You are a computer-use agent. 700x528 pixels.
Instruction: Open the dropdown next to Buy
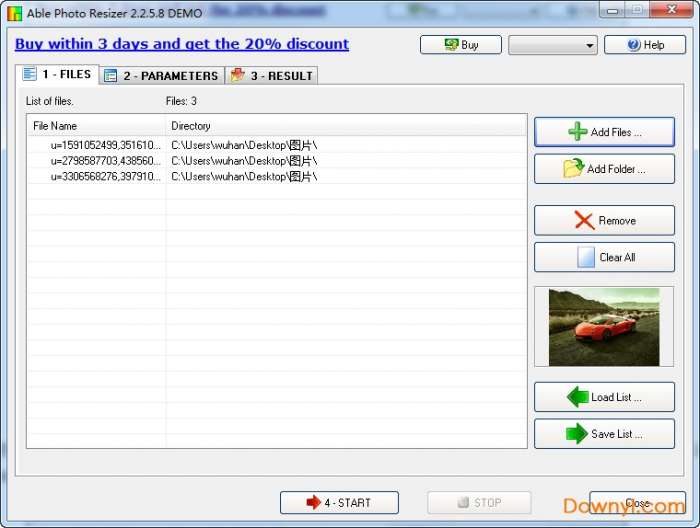[553, 45]
